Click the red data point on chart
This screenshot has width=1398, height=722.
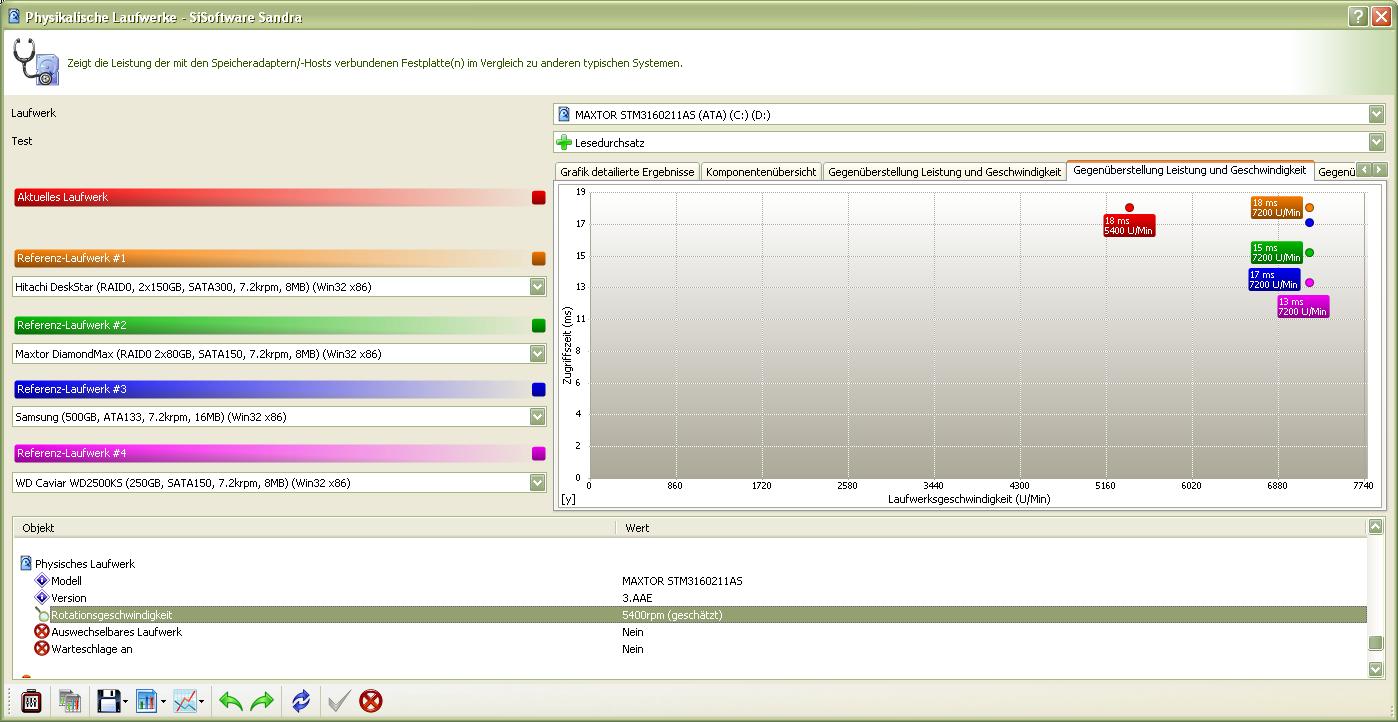point(1129,208)
